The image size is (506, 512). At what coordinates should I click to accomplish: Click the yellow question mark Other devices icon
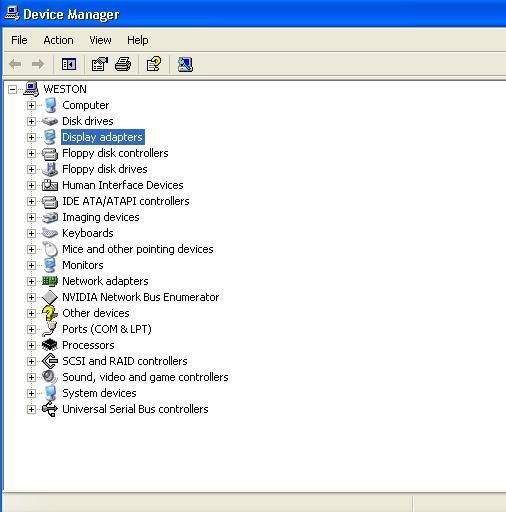click(x=50, y=313)
